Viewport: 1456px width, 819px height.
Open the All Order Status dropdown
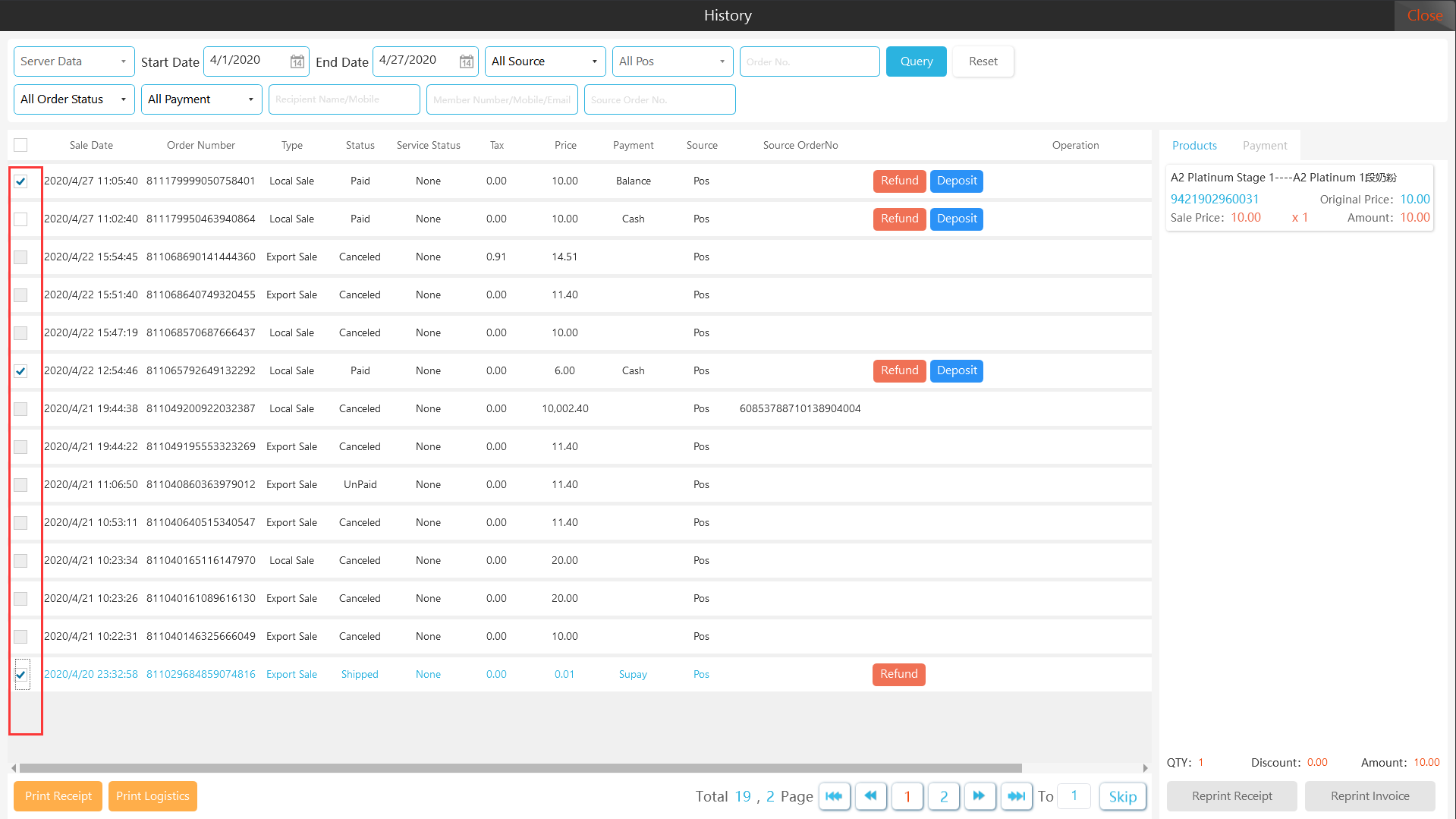(74, 99)
